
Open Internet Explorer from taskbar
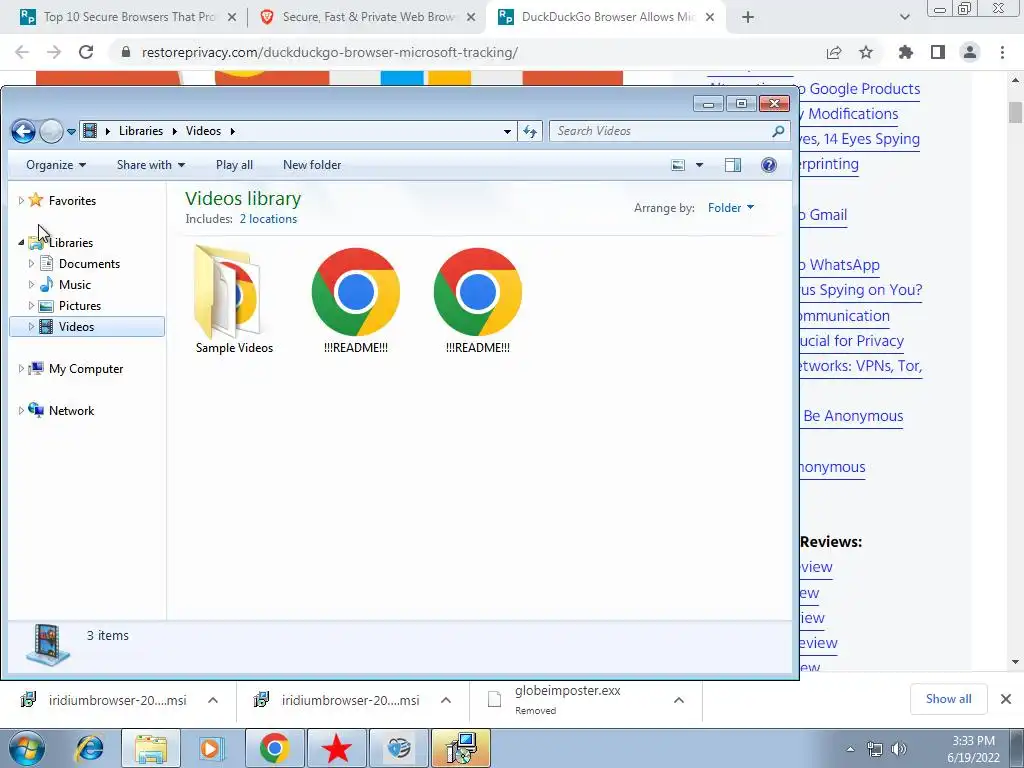[89, 748]
